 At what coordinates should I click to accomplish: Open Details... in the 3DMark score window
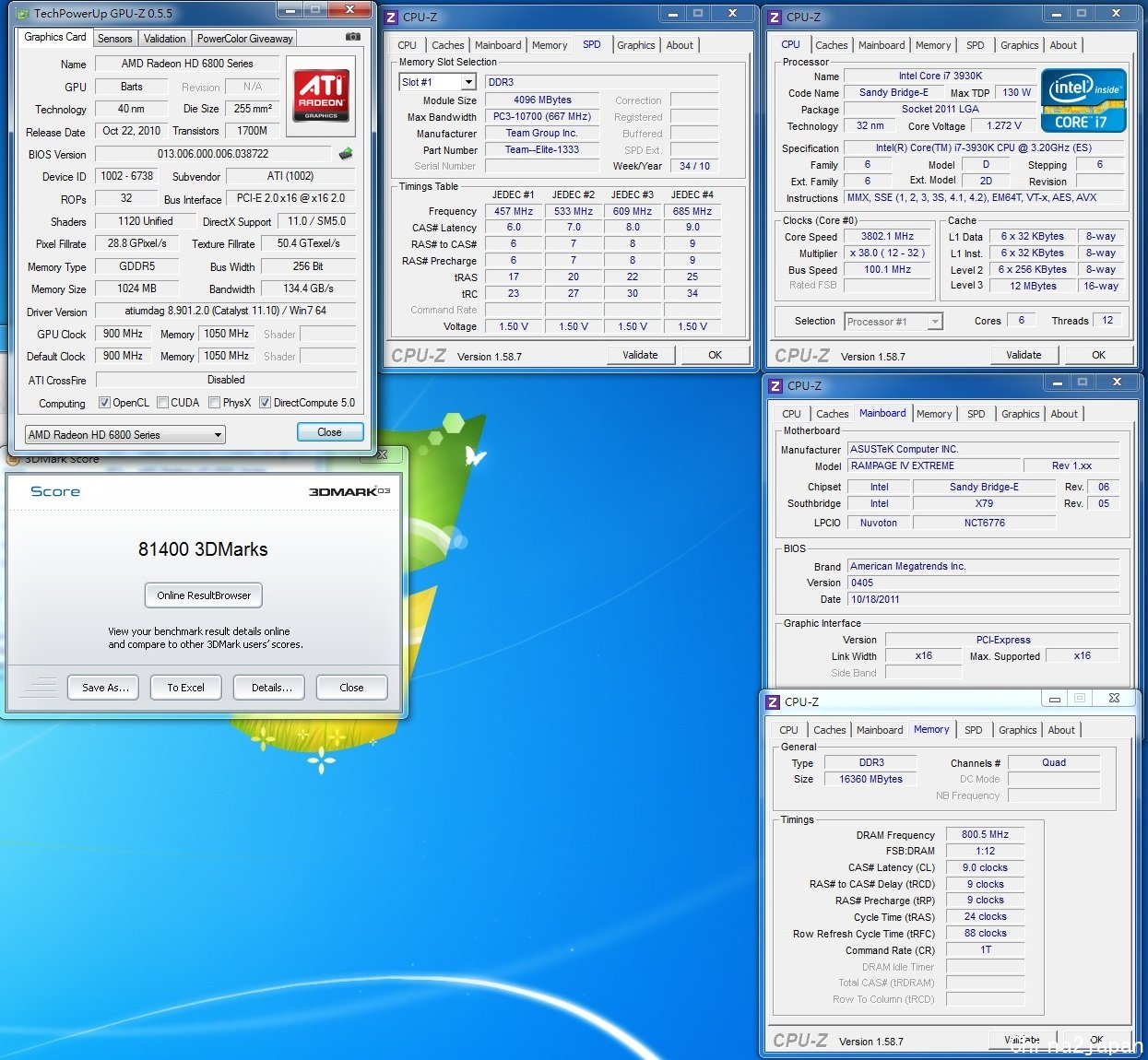tap(271, 688)
